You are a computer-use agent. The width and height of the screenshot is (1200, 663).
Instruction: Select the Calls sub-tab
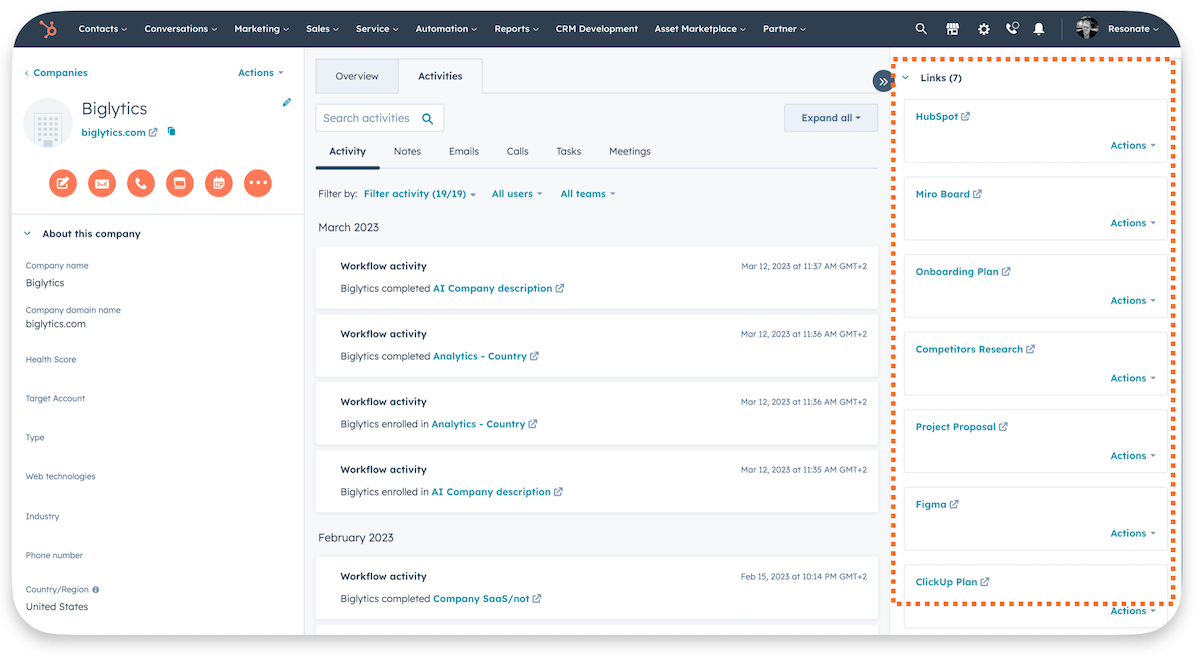coord(517,151)
